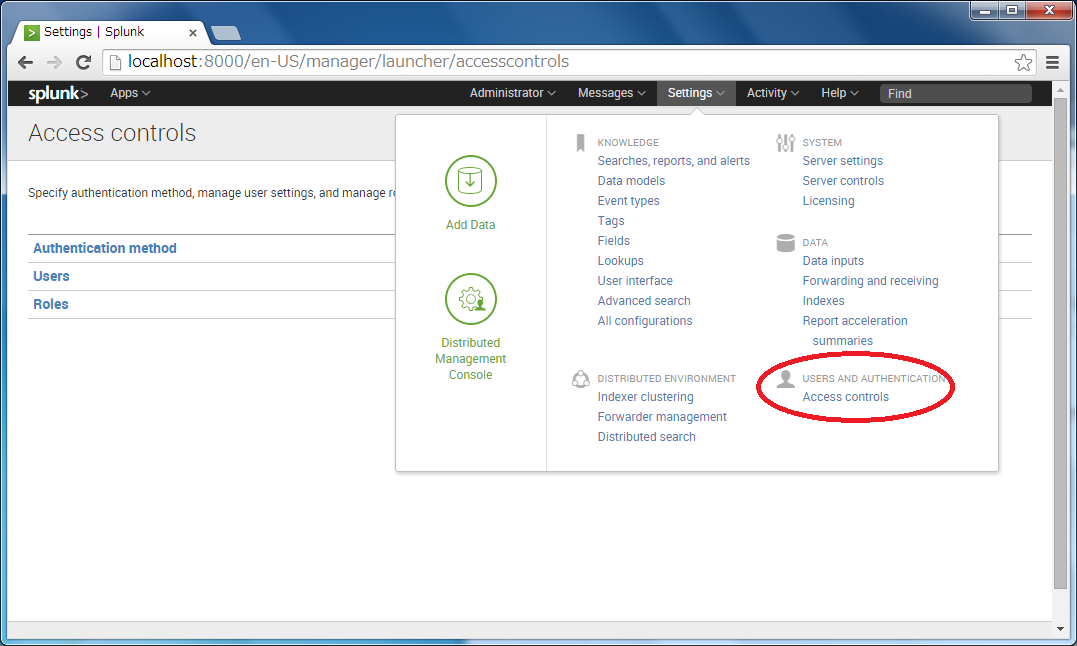Maximize the browser window

tap(1011, 10)
